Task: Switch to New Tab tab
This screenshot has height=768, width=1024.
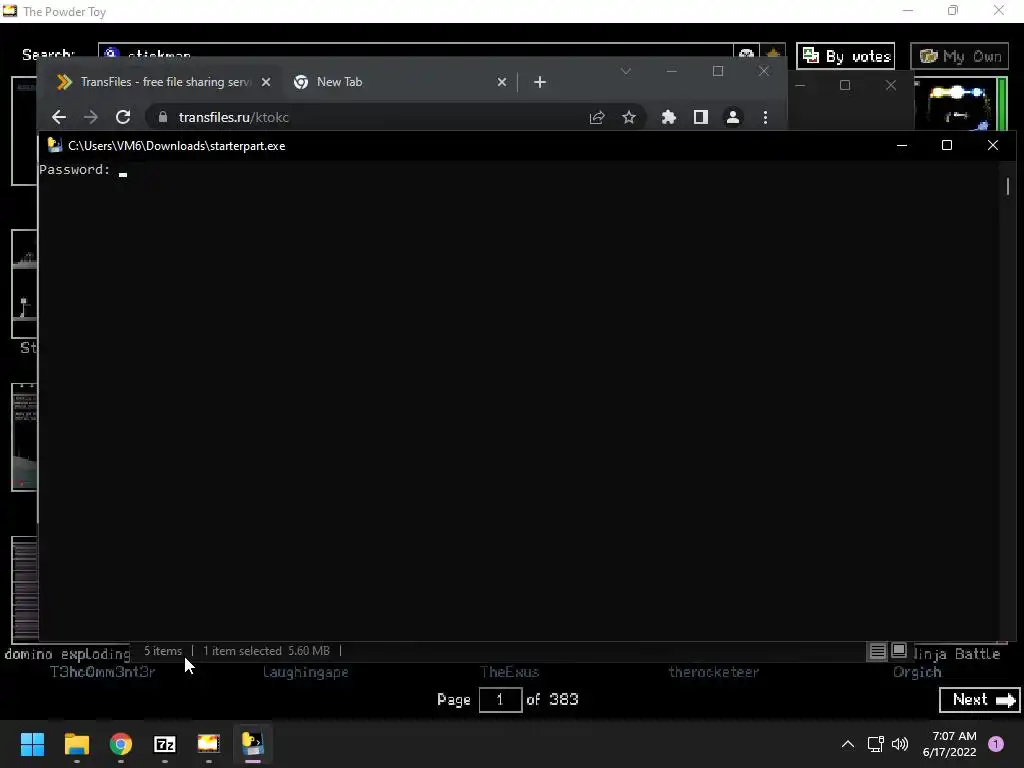Action: point(400,82)
